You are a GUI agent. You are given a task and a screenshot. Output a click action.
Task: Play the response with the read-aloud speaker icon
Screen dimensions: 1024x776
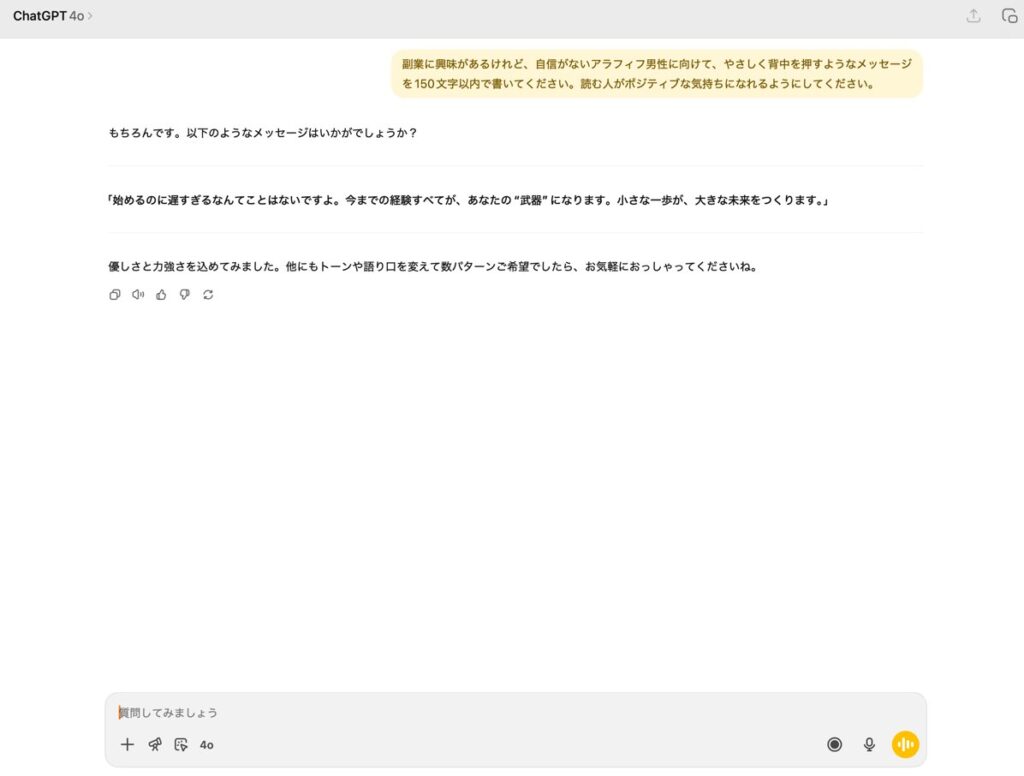click(x=138, y=295)
